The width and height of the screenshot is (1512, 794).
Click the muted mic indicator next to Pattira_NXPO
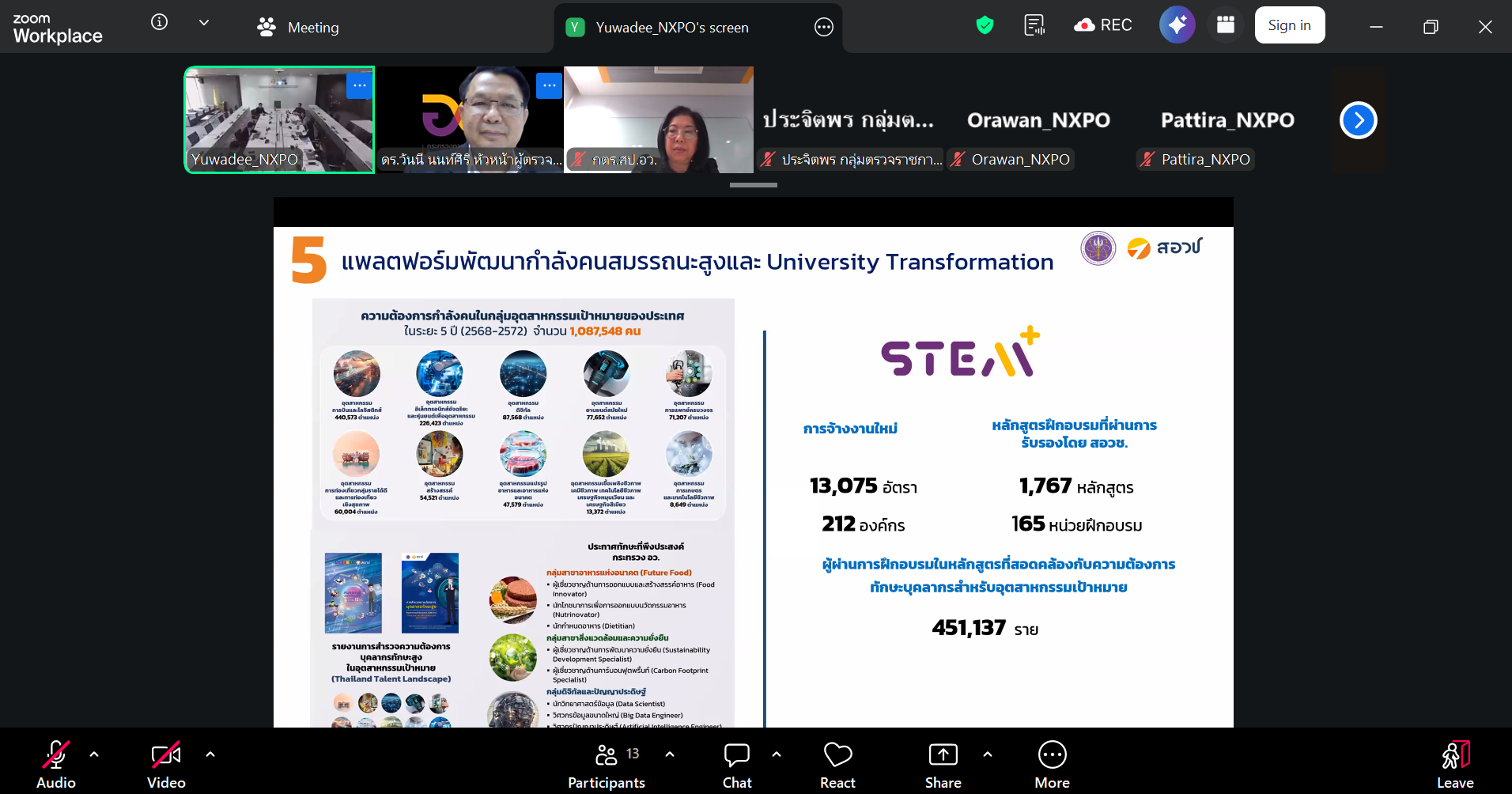click(1146, 159)
